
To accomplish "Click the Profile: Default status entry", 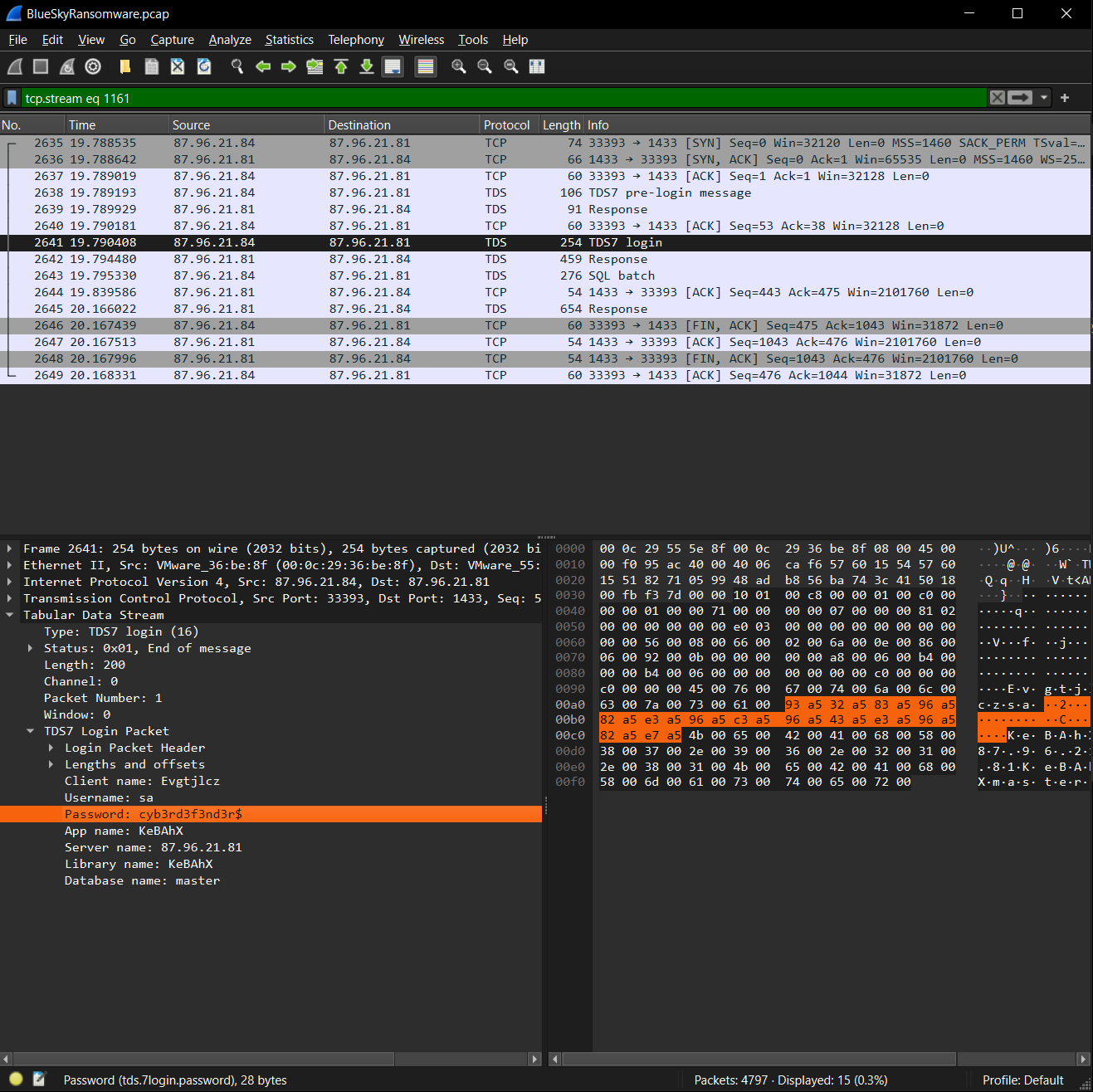I will click(x=1022, y=1080).
